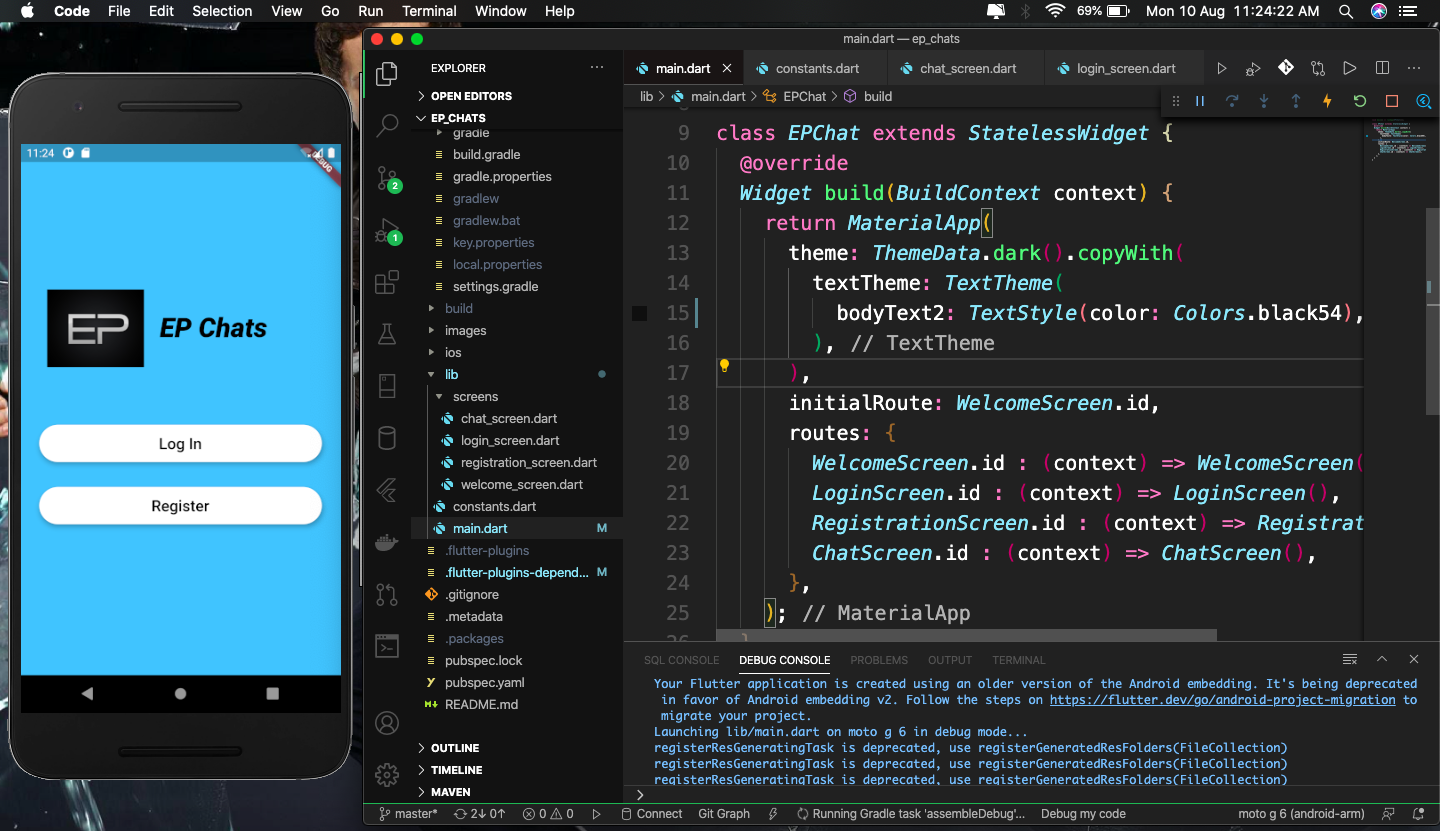1440x831 pixels.
Task: Open the editor More Actions ellipsis
Action: [1414, 68]
